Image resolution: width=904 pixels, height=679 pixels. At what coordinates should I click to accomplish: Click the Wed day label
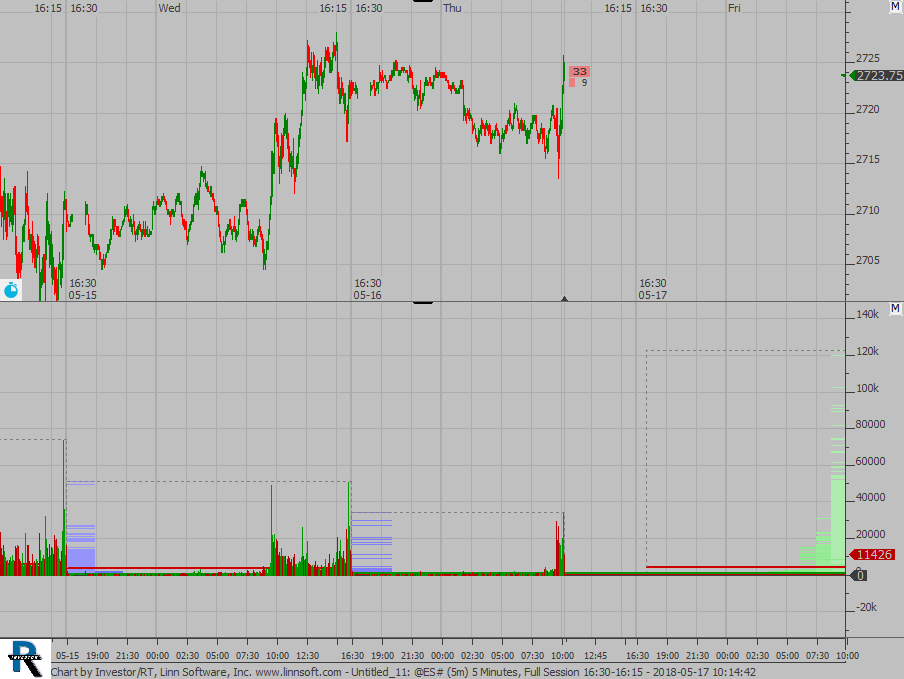pyautogui.click(x=169, y=8)
